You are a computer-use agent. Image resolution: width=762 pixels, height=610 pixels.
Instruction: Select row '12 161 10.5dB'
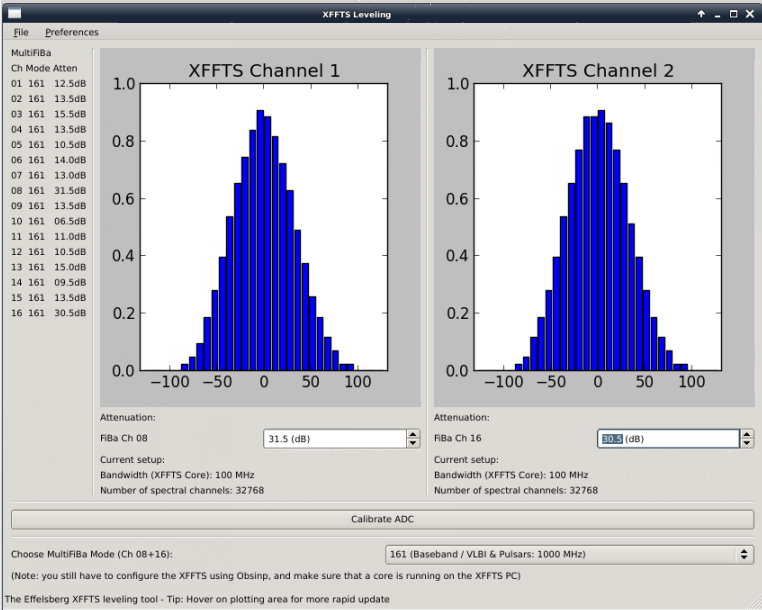(49, 252)
